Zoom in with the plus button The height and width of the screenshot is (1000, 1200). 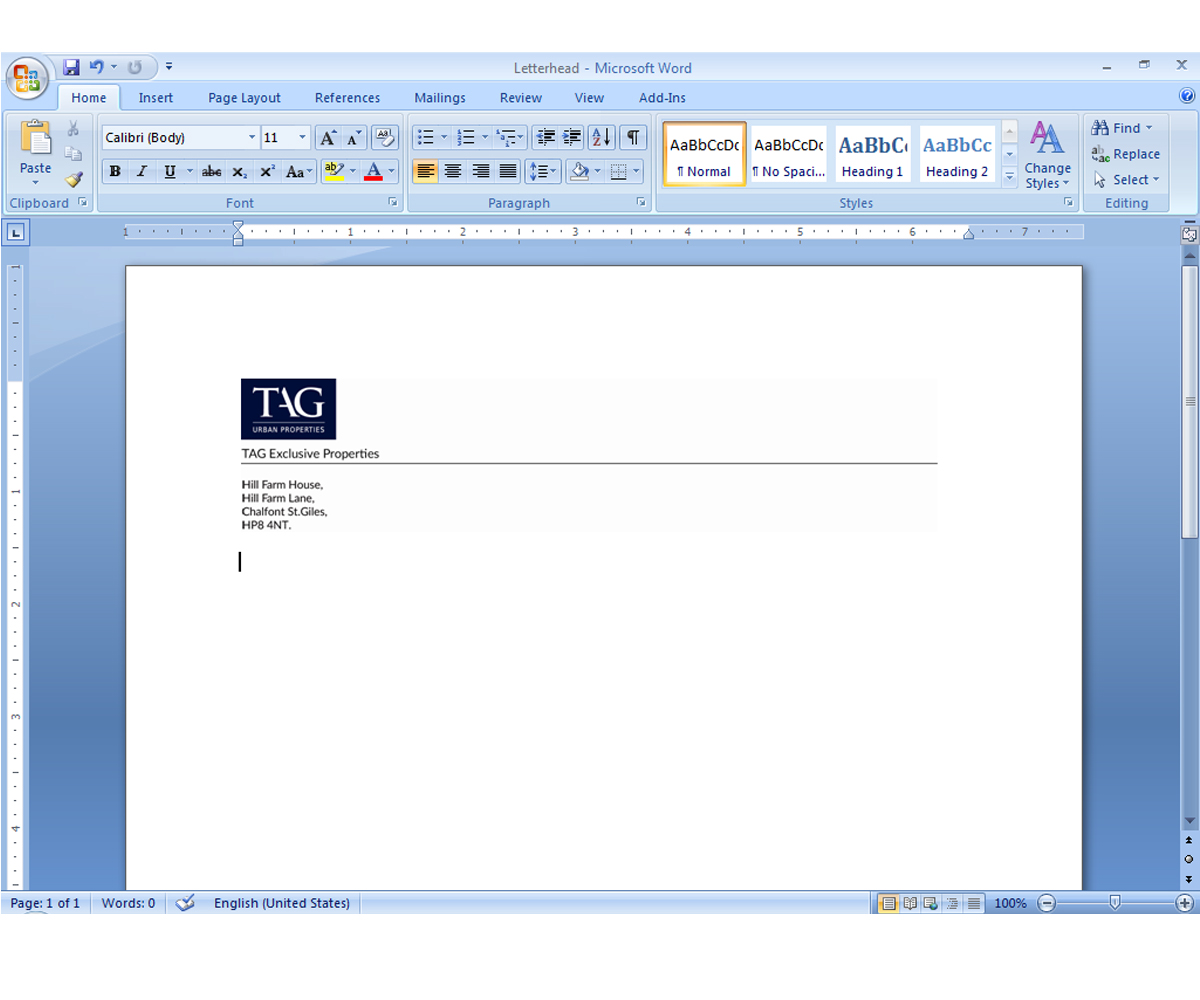[1185, 903]
